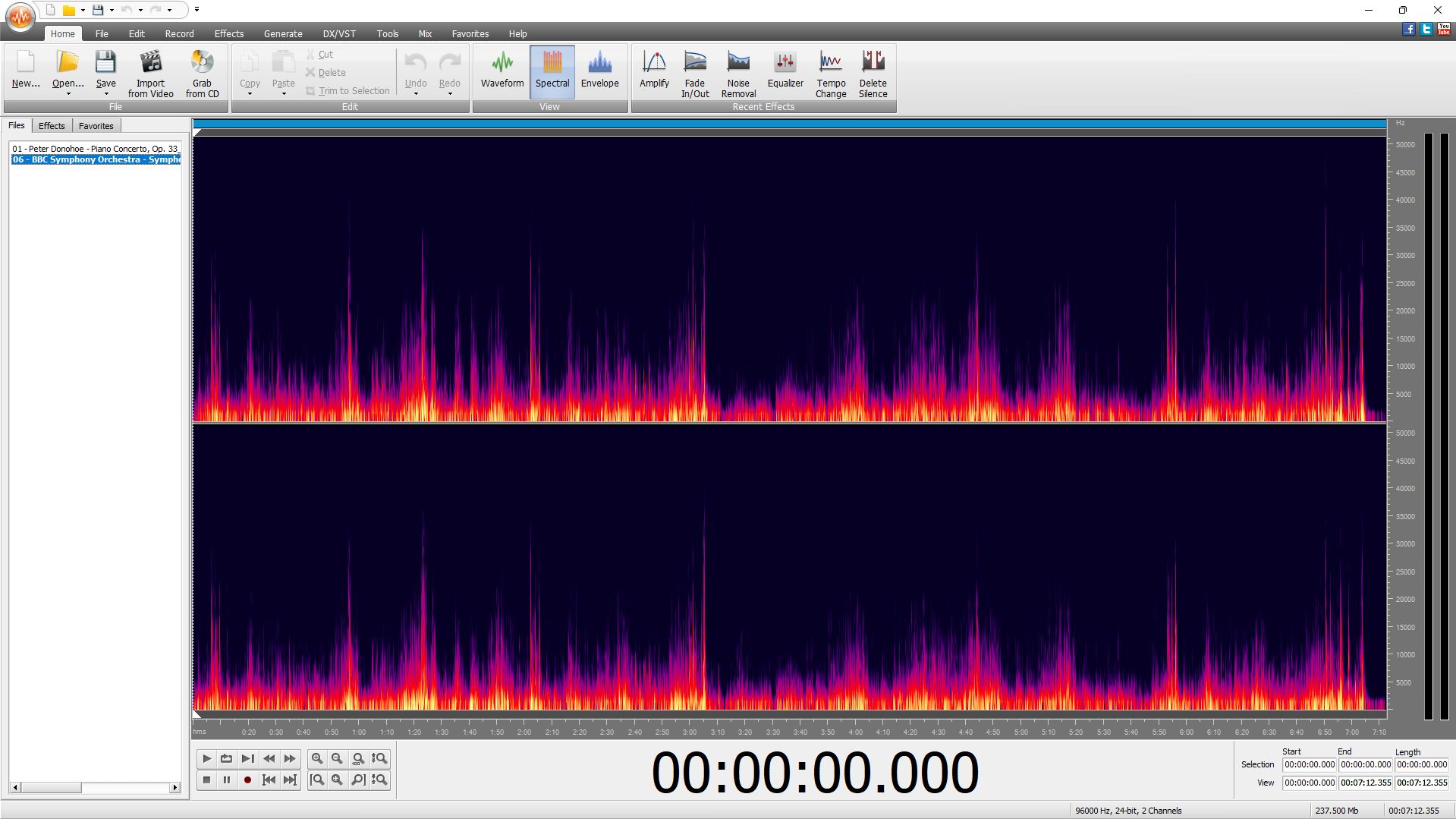Switch to Envelope view

599,71
